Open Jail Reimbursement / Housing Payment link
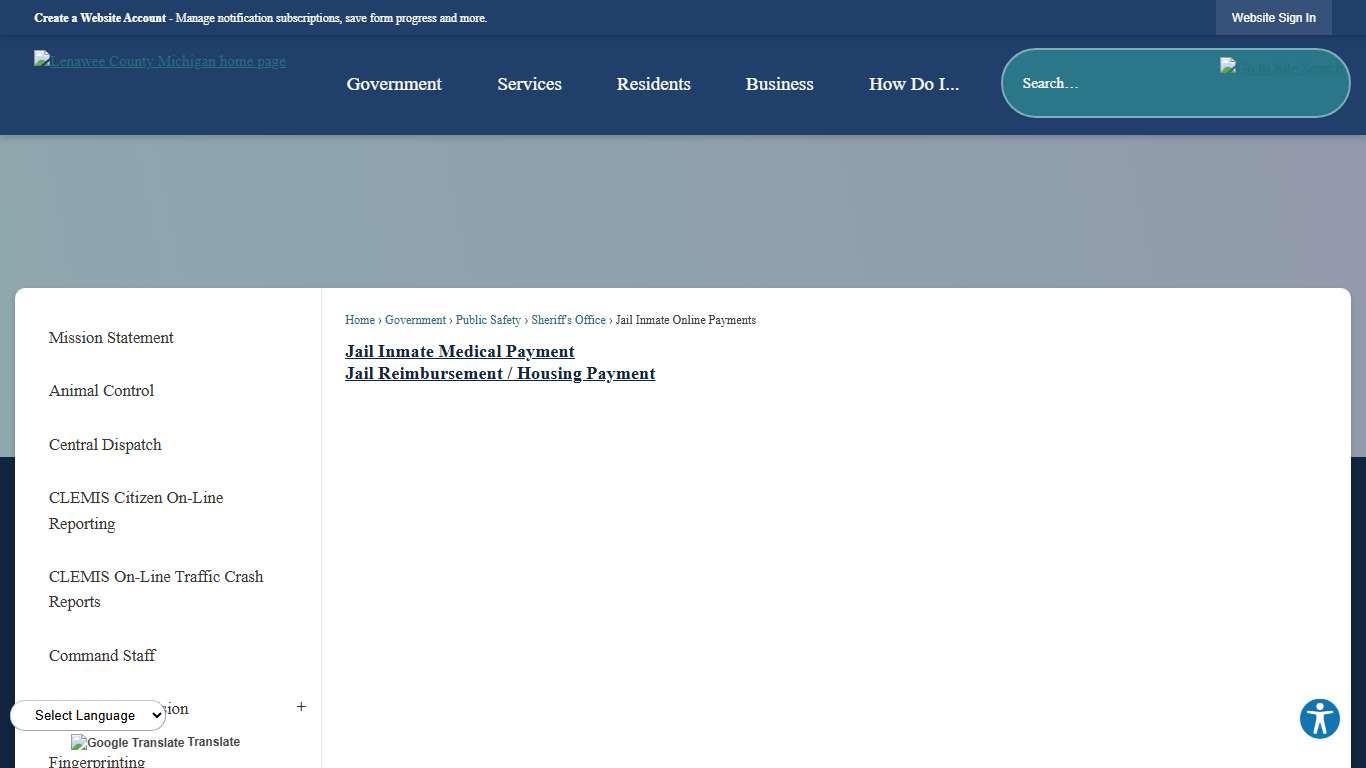 click(x=500, y=373)
